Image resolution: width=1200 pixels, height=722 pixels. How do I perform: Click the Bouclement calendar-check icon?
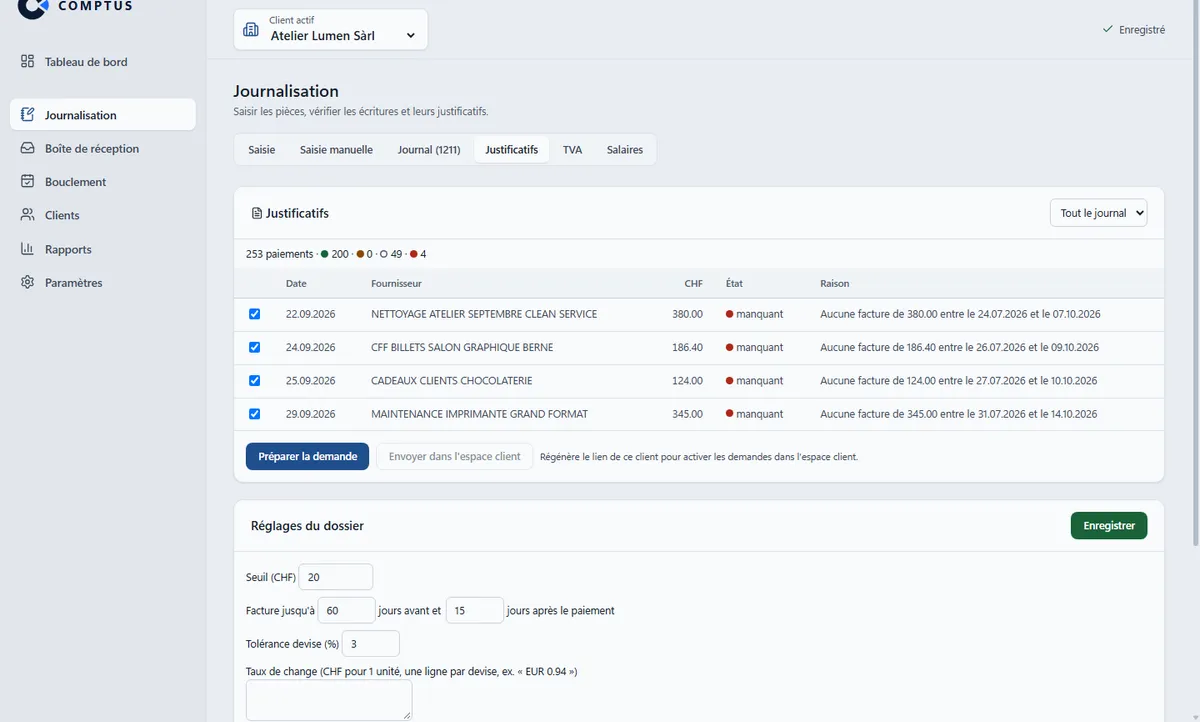tap(28, 182)
